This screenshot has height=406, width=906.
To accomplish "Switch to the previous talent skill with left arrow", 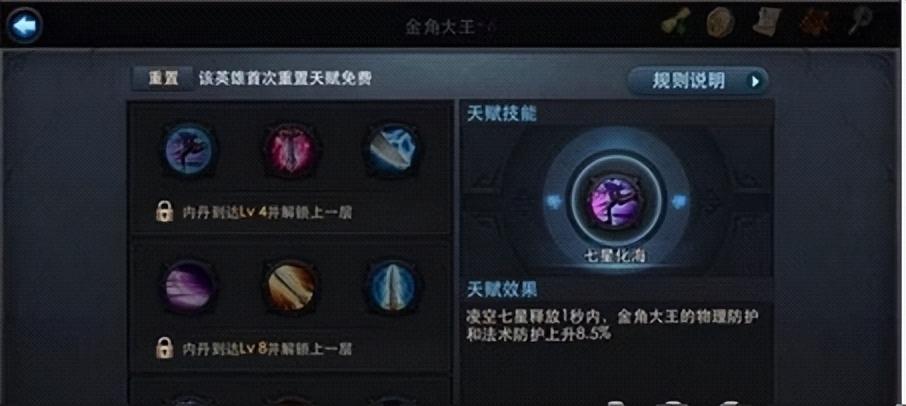I will pyautogui.click(x=554, y=202).
